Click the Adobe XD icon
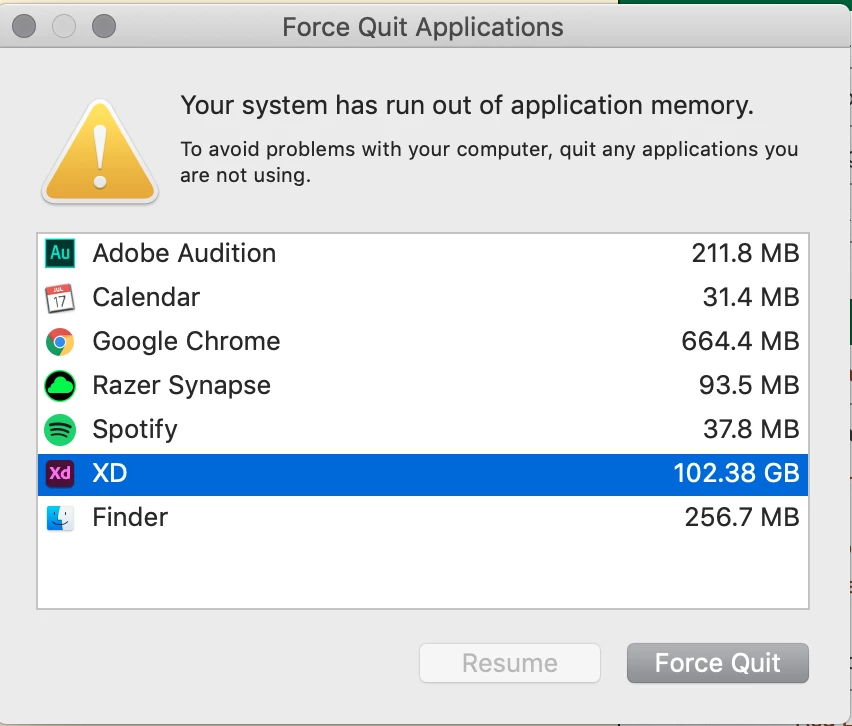 pos(60,474)
